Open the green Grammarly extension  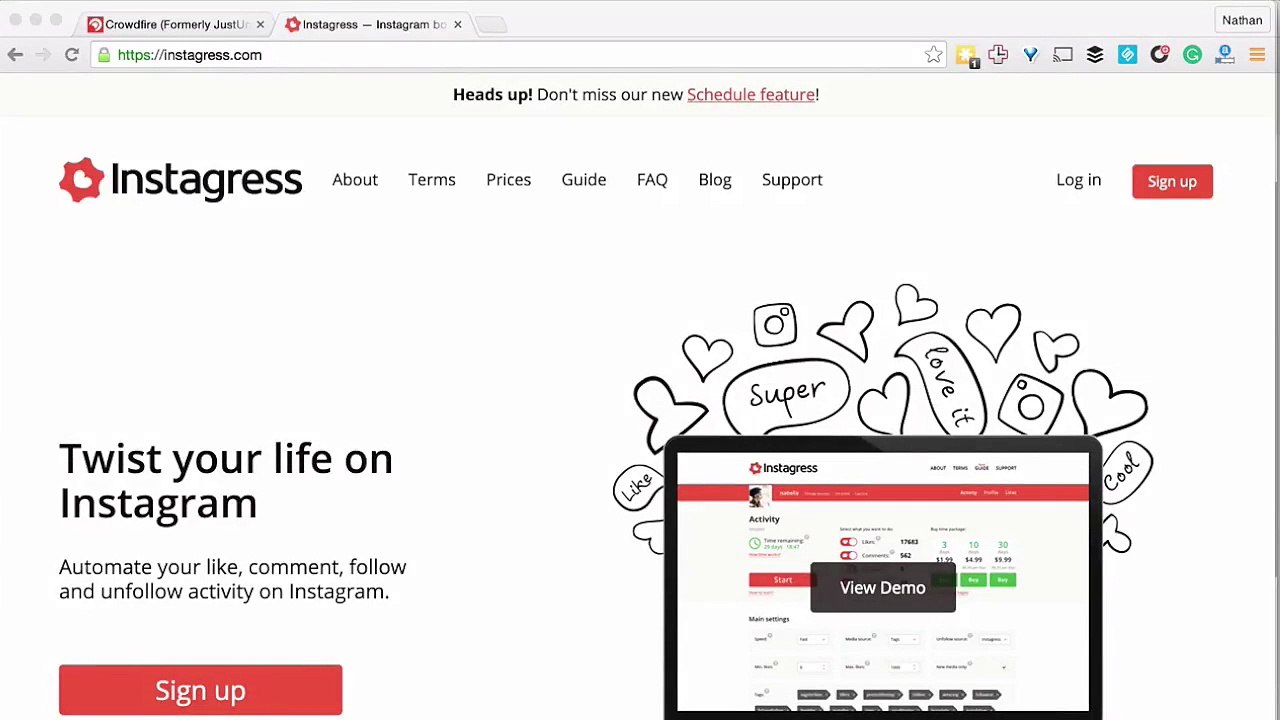(x=1192, y=55)
